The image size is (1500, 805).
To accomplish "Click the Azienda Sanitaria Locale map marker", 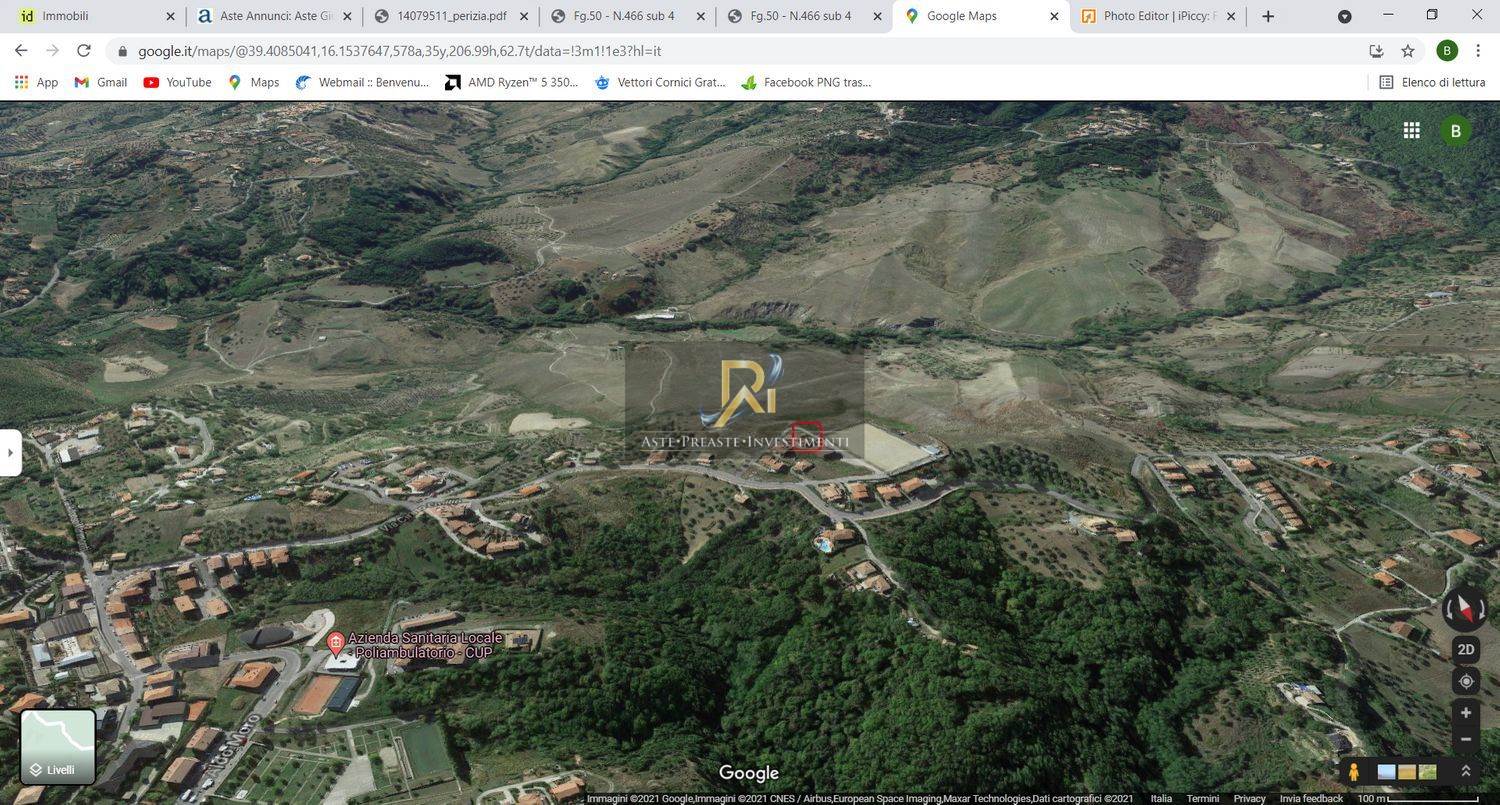I will (x=336, y=642).
